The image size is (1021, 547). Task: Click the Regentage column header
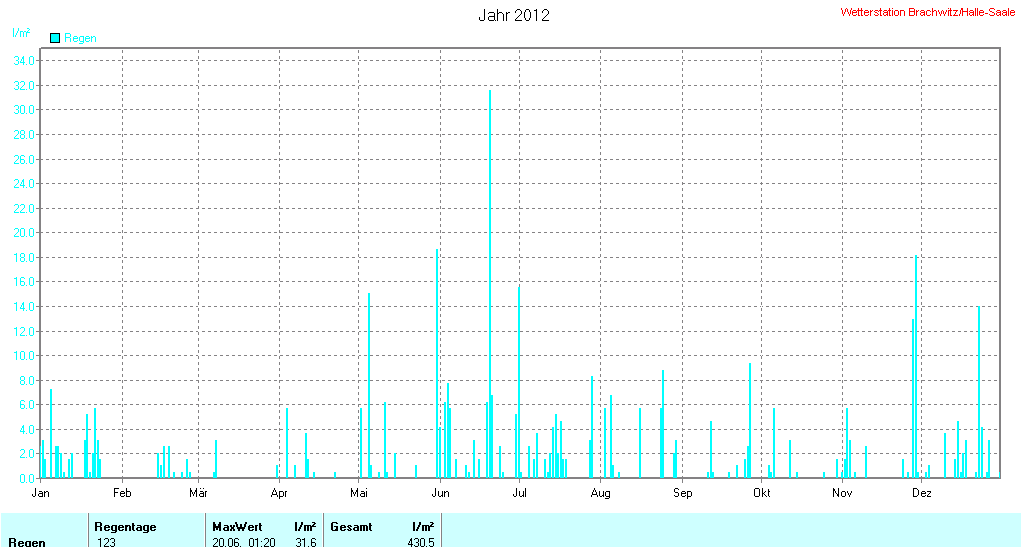tap(125, 527)
